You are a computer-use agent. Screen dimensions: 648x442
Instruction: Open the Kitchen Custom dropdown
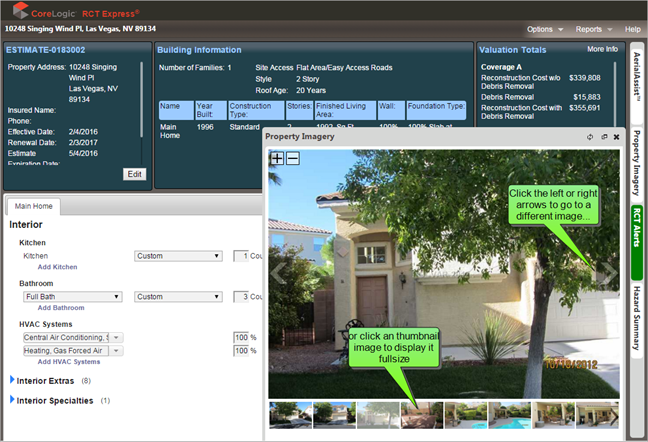click(x=178, y=256)
